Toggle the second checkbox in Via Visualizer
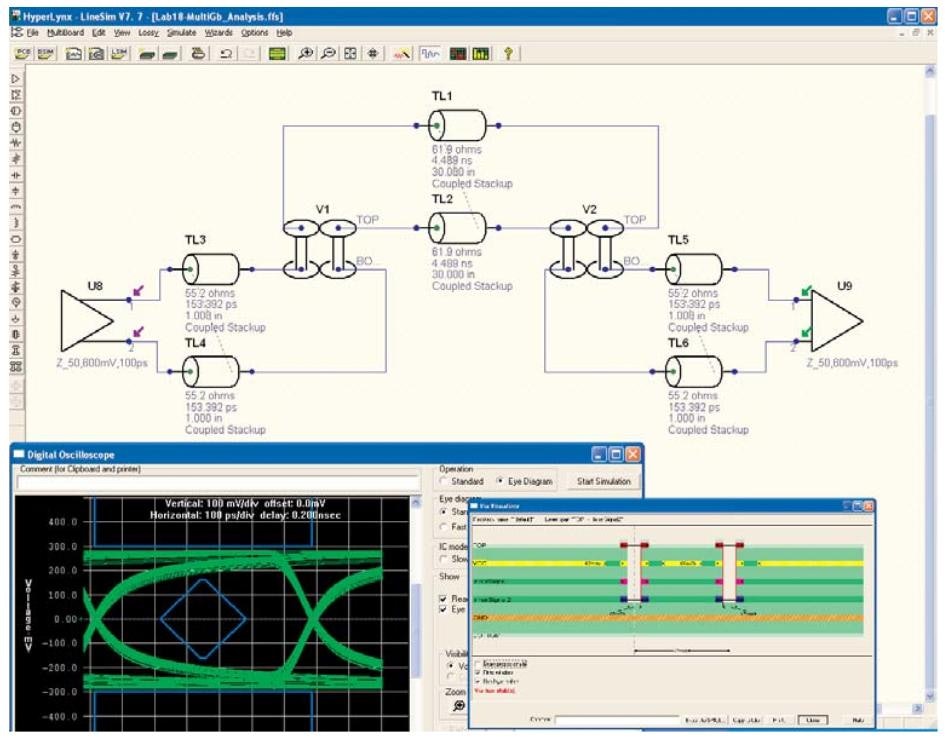Screen dimensions: 945x738 tap(478, 672)
